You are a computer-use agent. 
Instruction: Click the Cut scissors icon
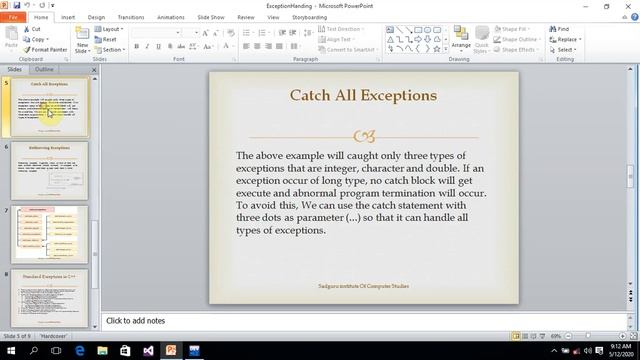click(27, 29)
